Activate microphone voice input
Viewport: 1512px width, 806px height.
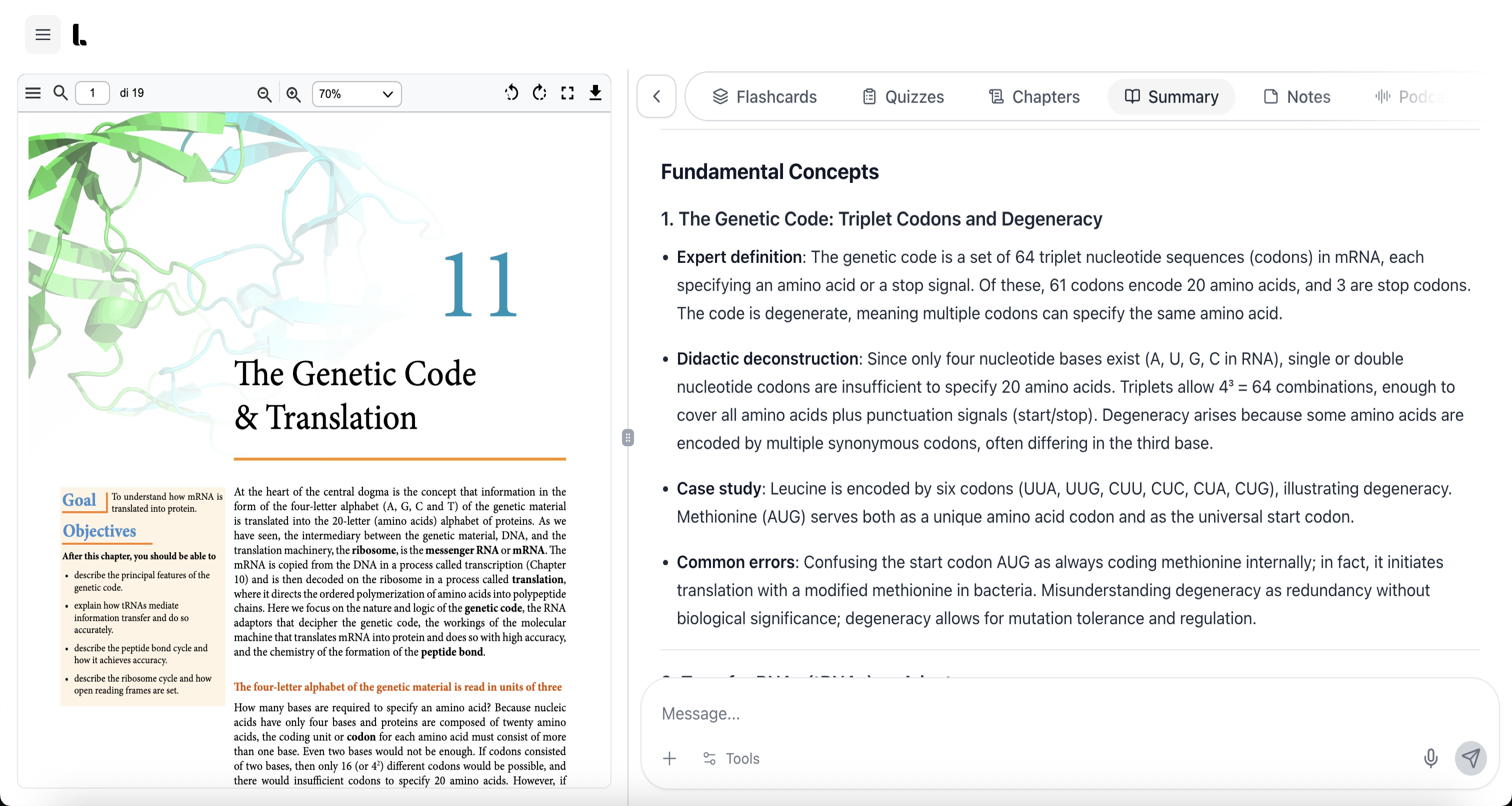[1430, 758]
